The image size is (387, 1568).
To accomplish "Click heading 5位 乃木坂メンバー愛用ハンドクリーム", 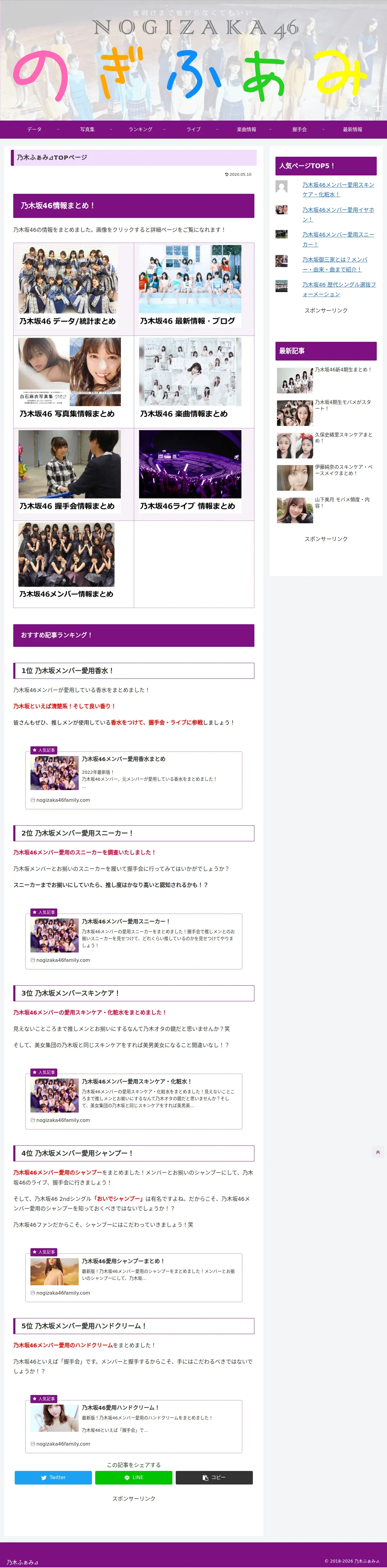I will pyautogui.click(x=134, y=1326).
